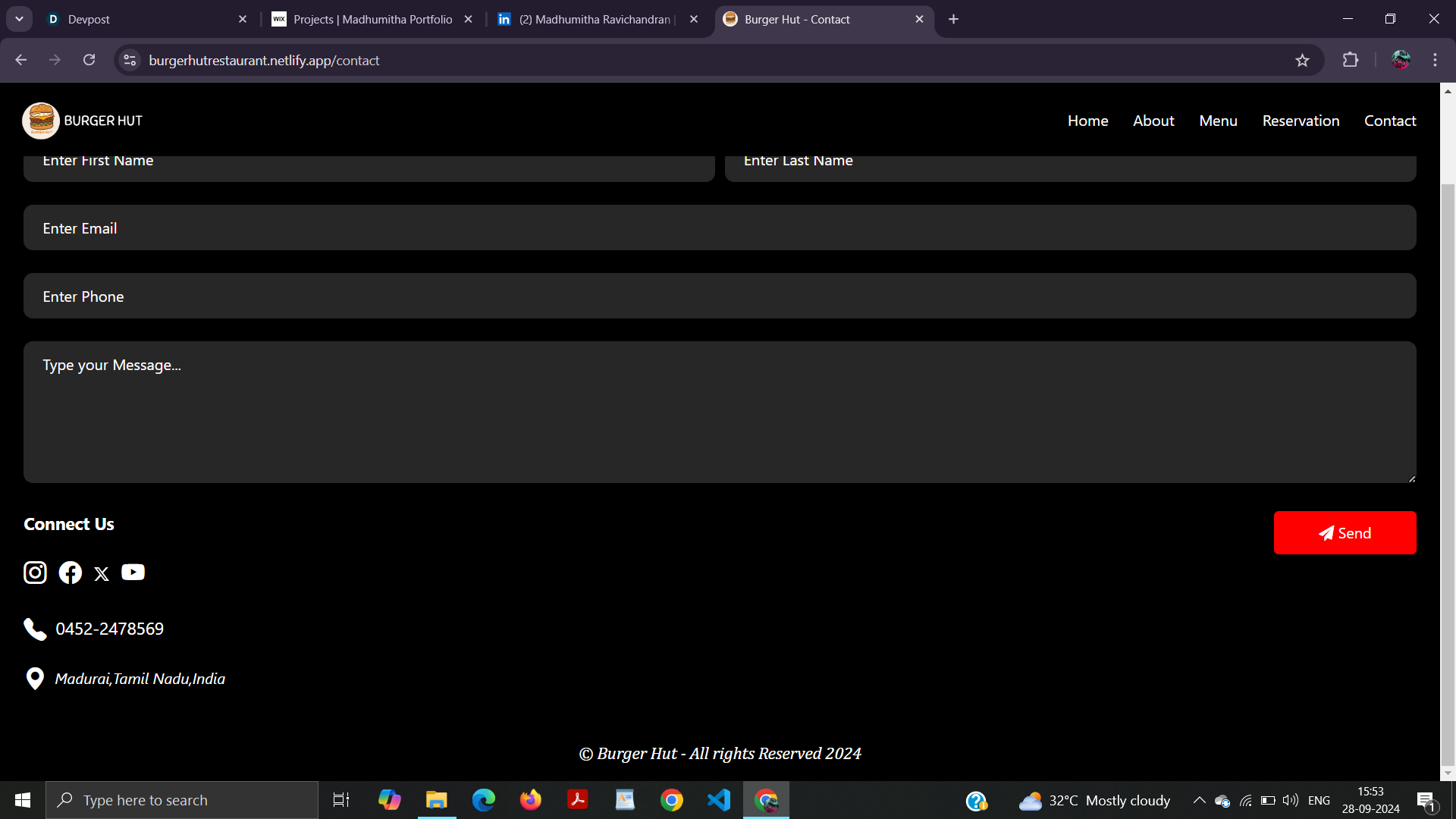This screenshot has height=819, width=1456.
Task: View site information icon in address bar
Action: (x=130, y=61)
